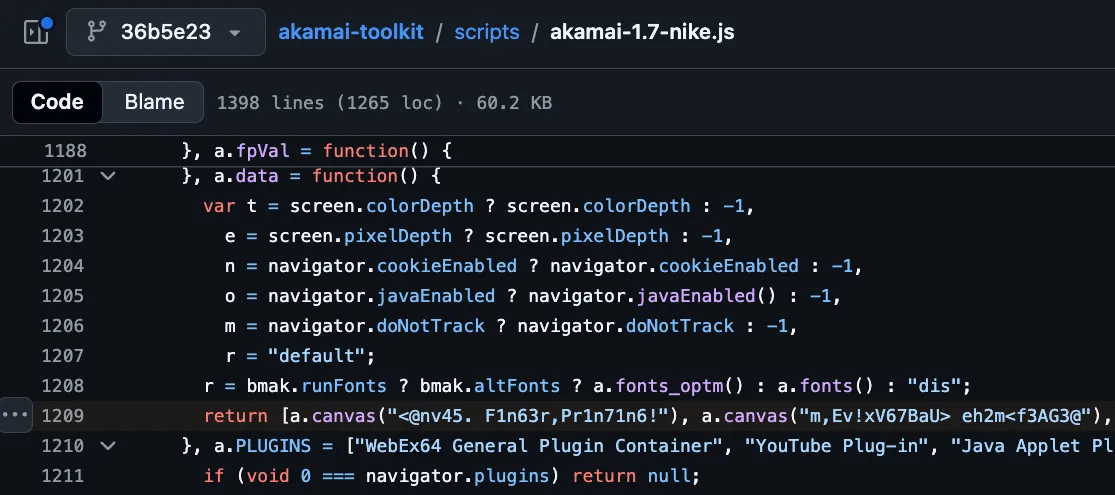Collapse the a.data function at line 1201
This screenshot has width=1115, height=495.
(x=108, y=176)
